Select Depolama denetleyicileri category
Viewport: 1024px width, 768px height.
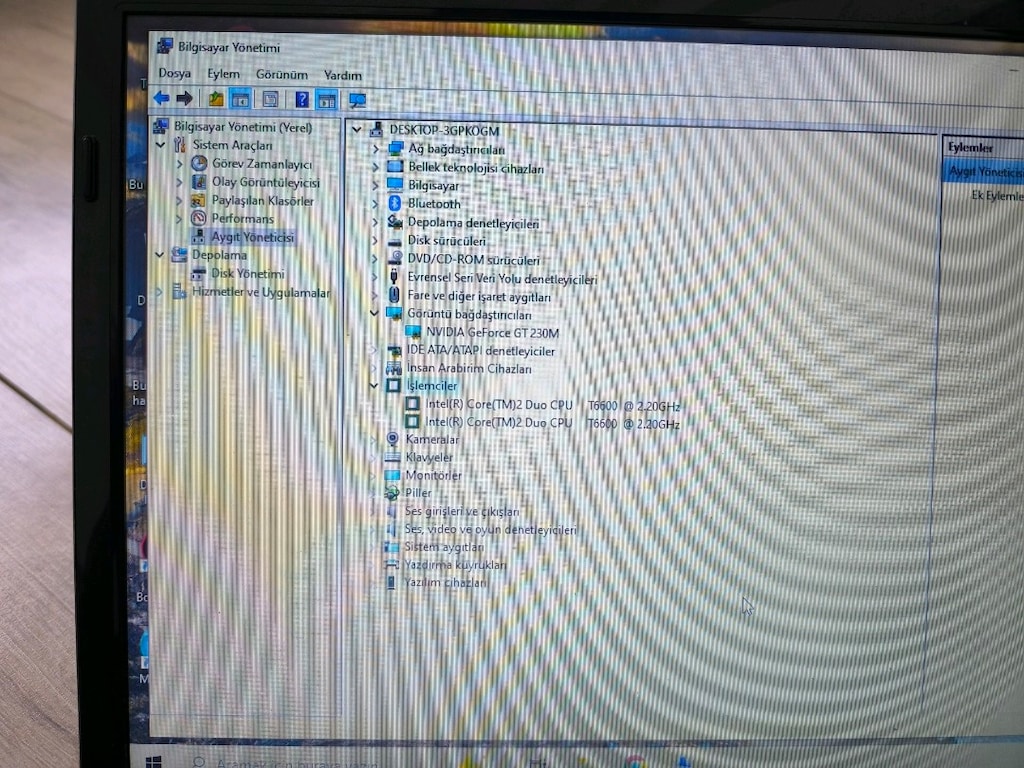point(473,223)
